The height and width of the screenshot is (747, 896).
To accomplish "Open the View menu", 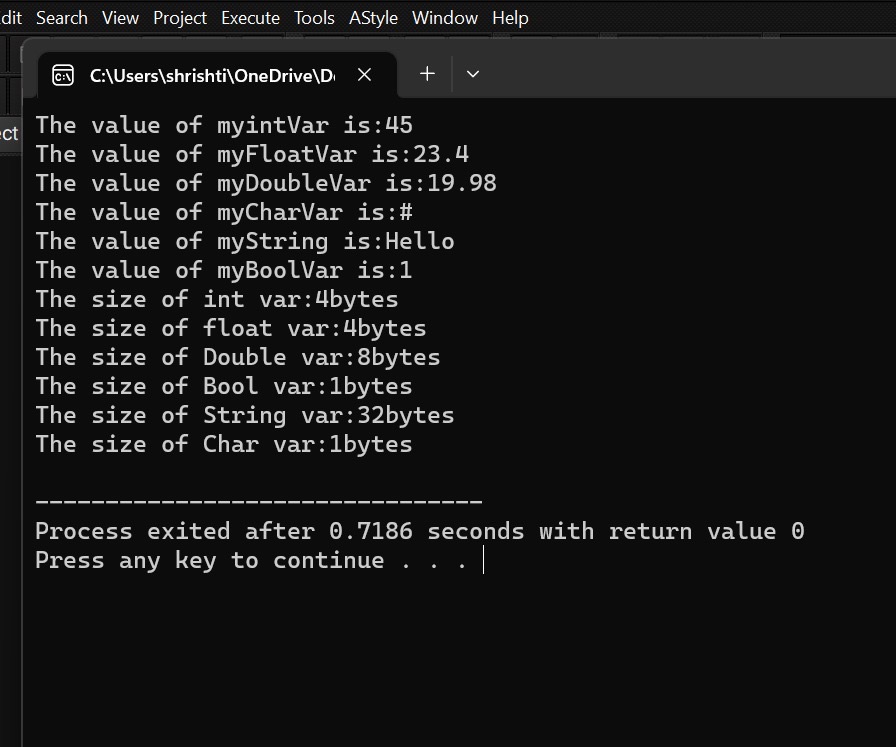I will (120, 17).
